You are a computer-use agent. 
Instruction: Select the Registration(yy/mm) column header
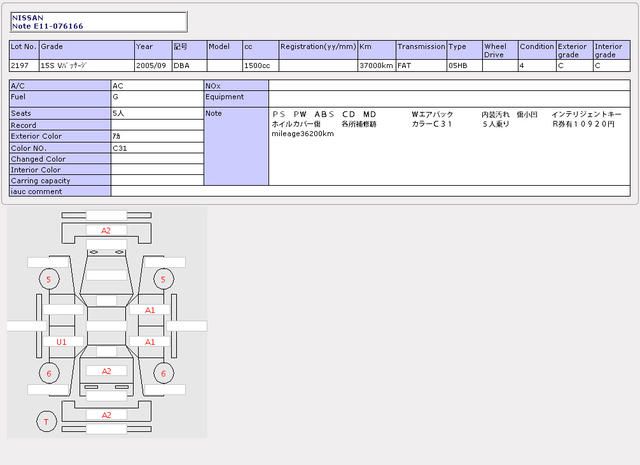(318, 50)
